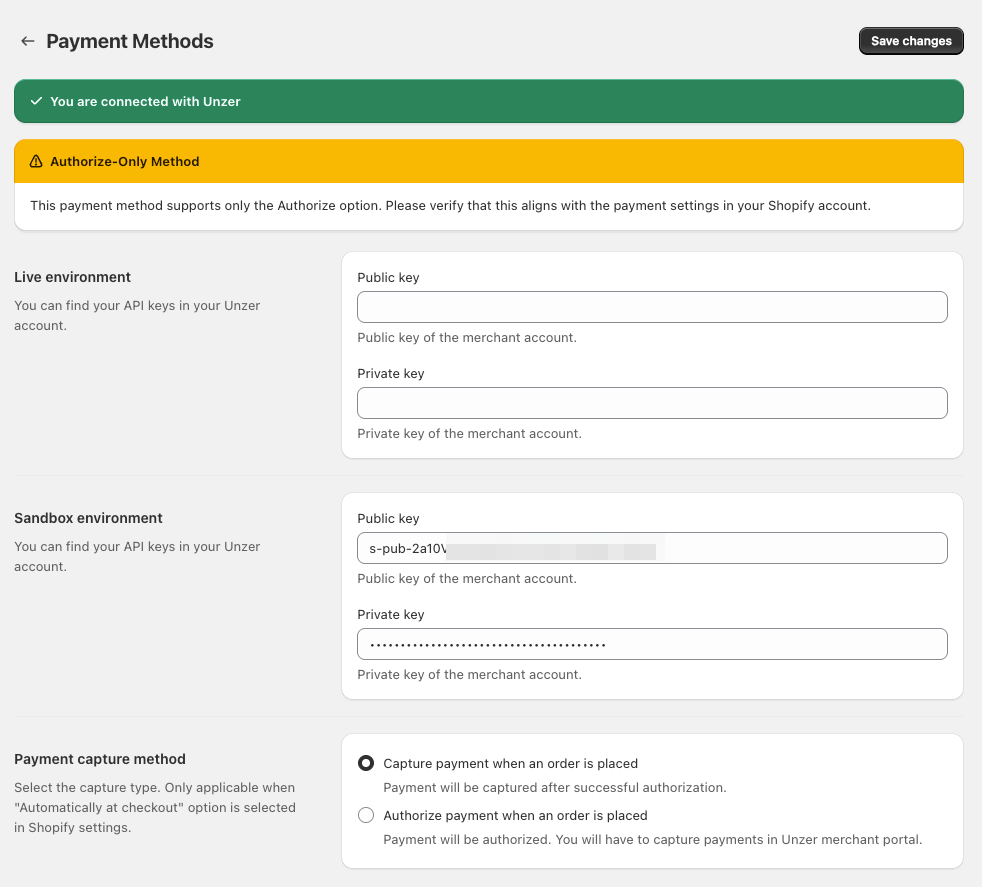The image size is (982, 887).
Task: Focus the Live environment Public key field
Action: (x=652, y=307)
